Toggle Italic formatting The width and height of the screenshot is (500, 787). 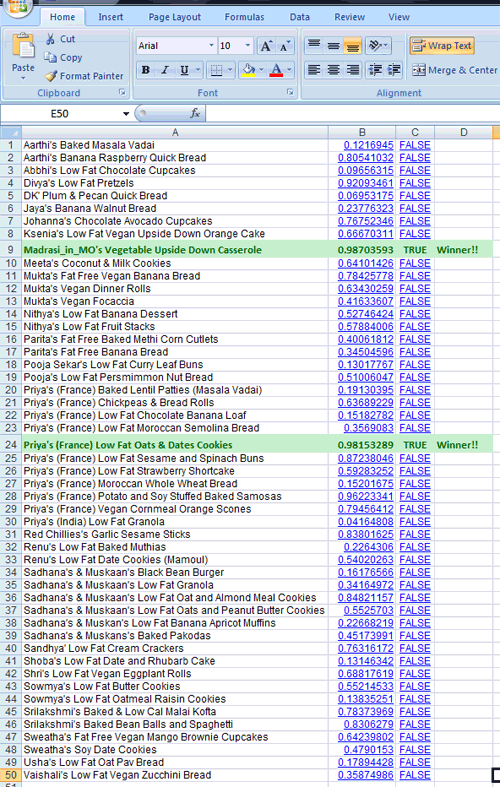[x=164, y=70]
